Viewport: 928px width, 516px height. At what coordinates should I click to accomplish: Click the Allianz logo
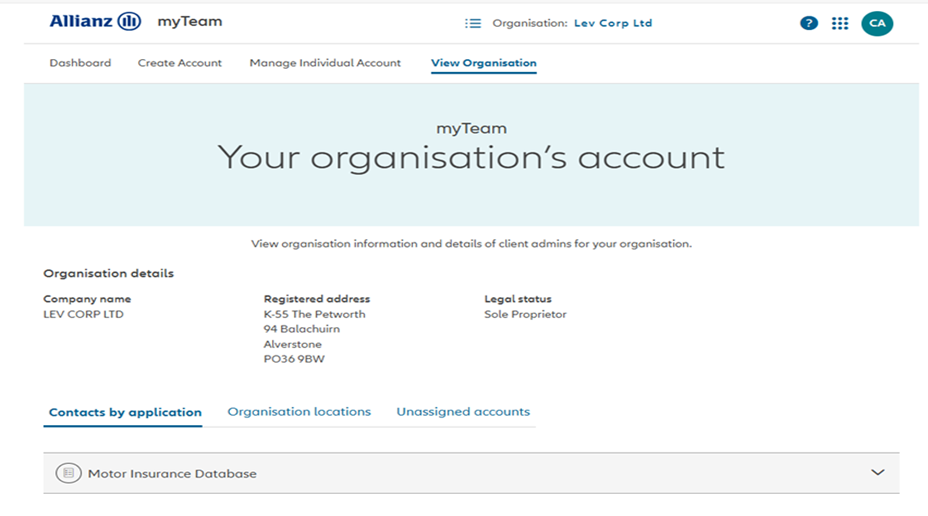pyautogui.click(x=95, y=22)
